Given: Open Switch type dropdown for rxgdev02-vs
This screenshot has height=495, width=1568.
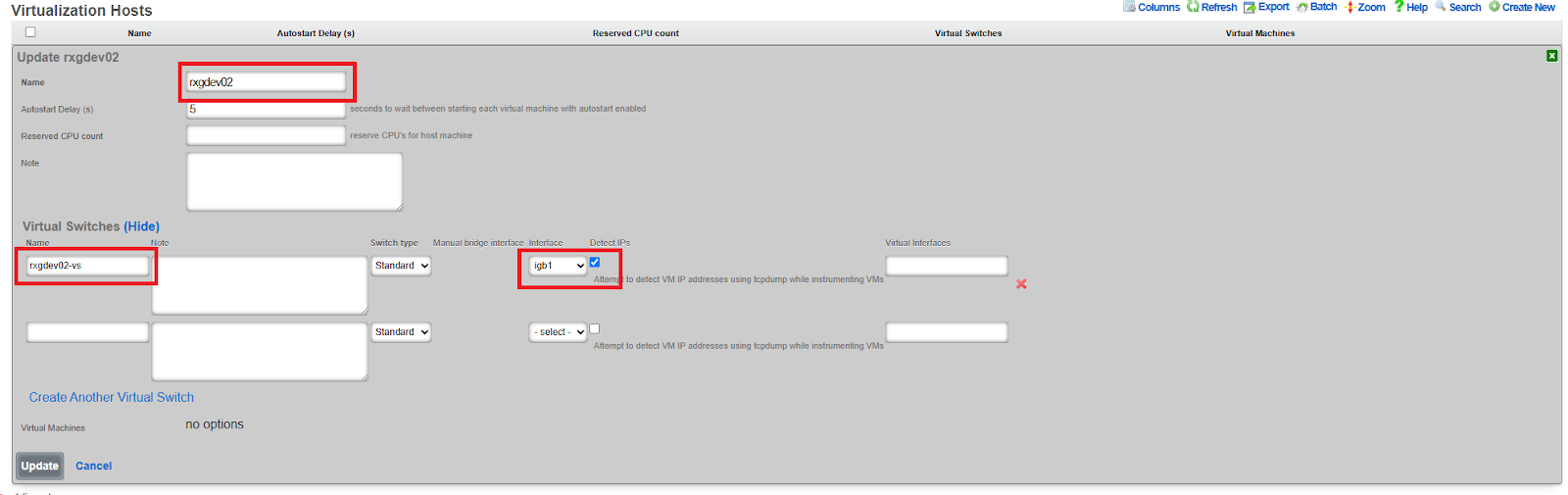Looking at the screenshot, I should point(401,266).
